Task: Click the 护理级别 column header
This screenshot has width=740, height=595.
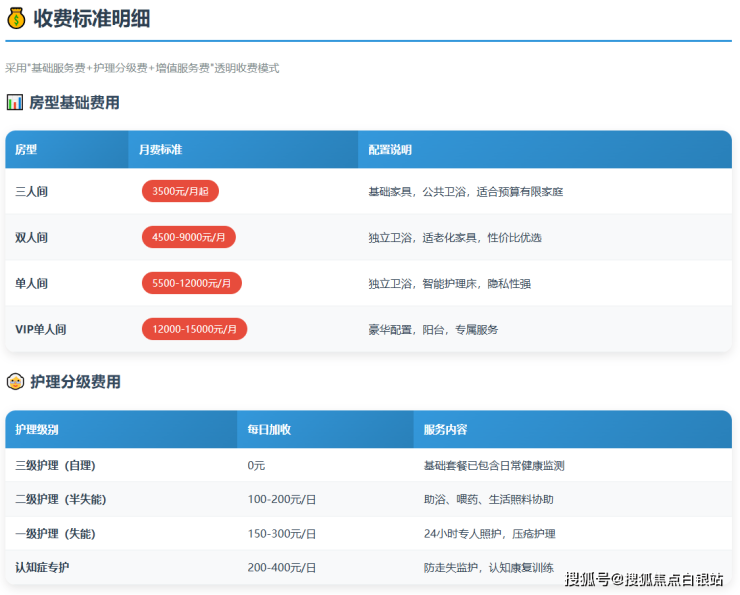Action: point(37,429)
